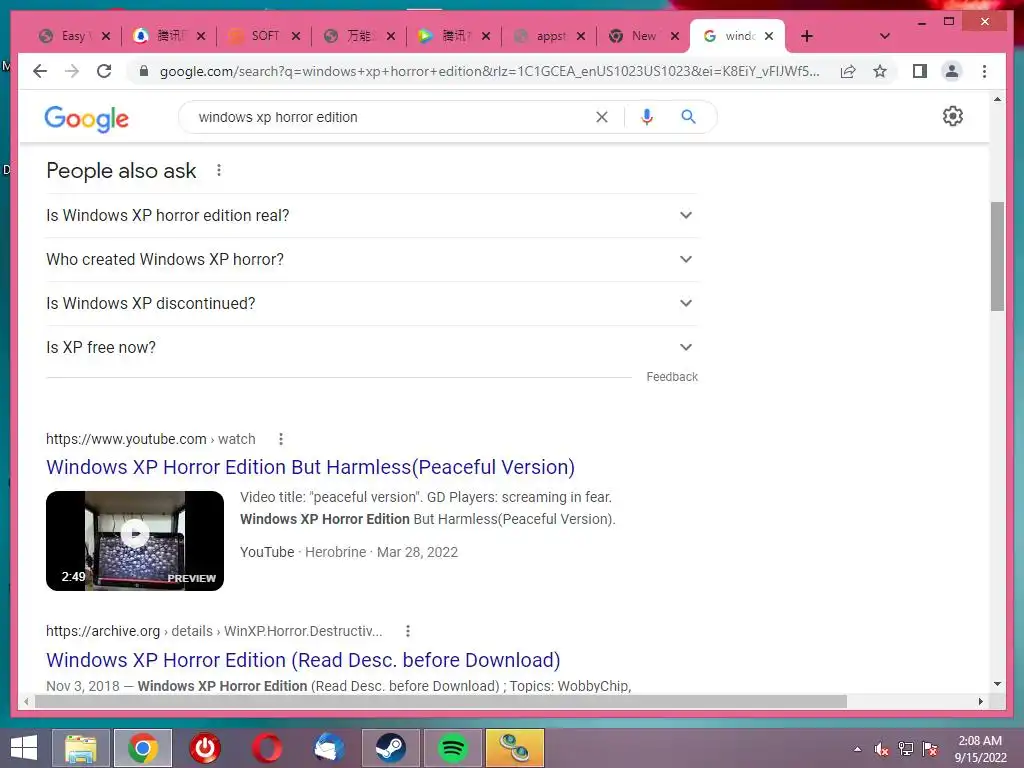The width and height of the screenshot is (1024, 768).
Task: Open the Google logo homepage
Action: [86, 119]
